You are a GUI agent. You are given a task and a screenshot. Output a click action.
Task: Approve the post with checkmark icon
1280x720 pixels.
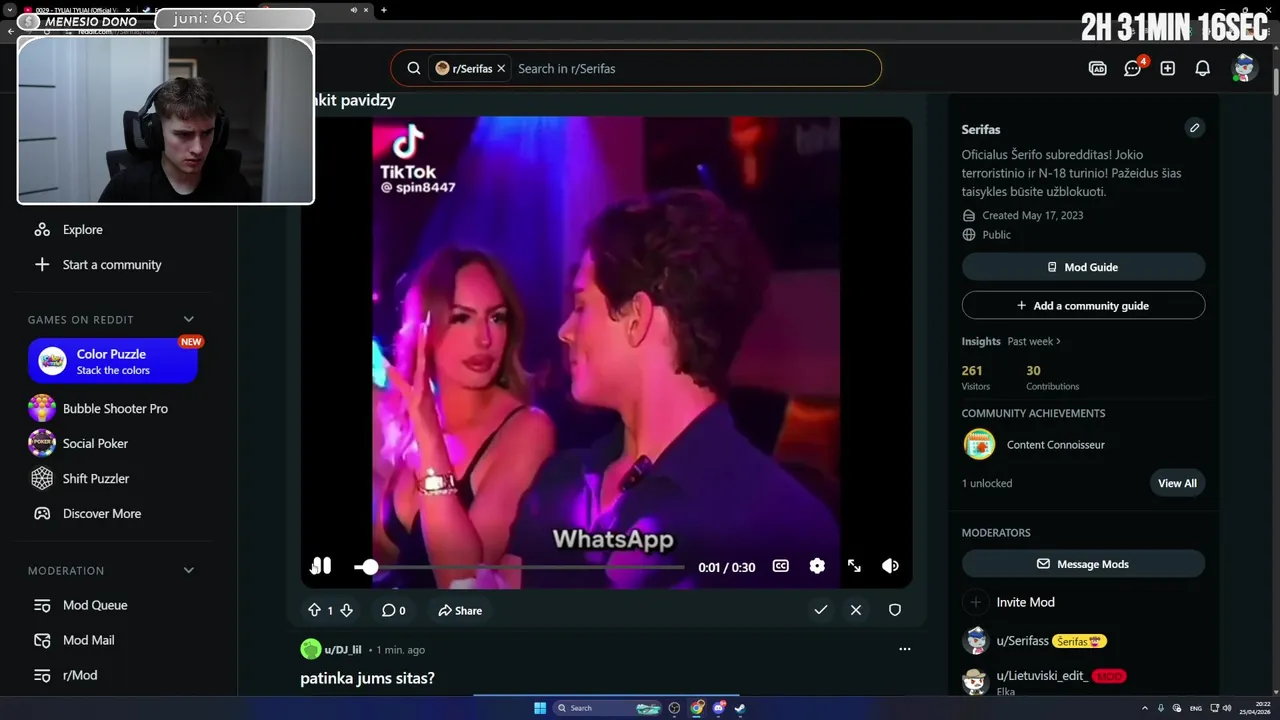[821, 610]
